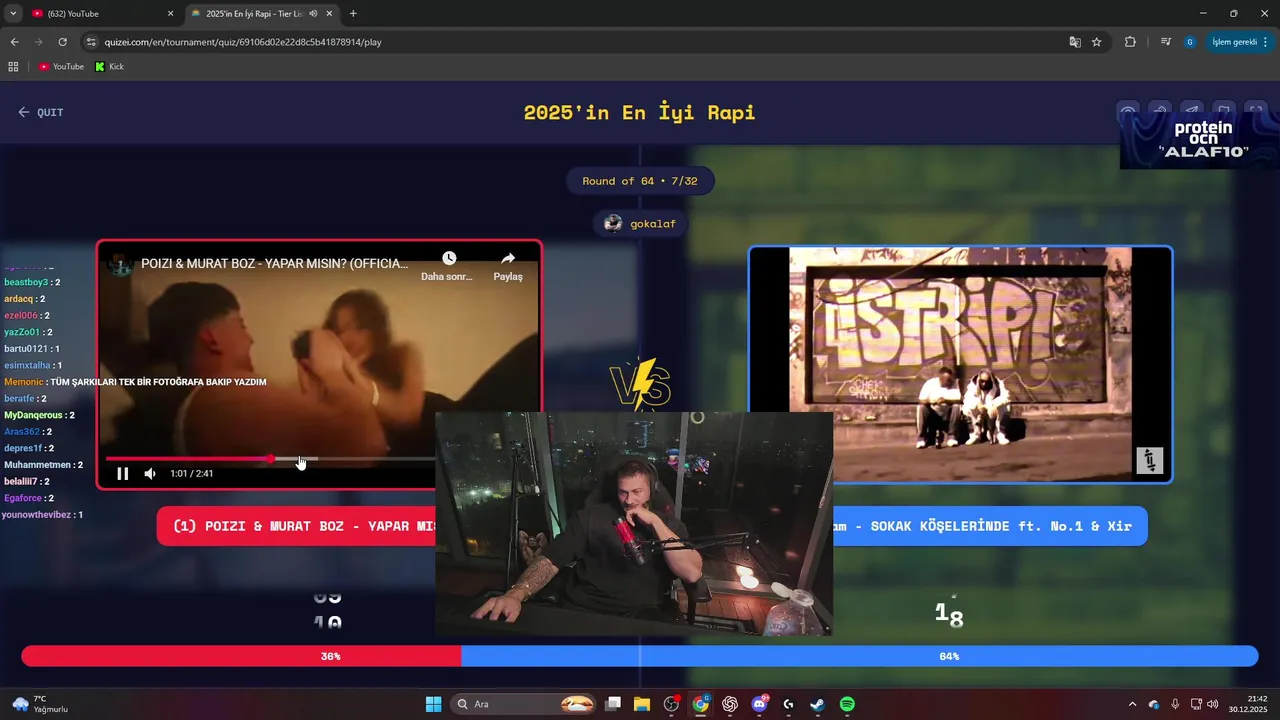Pause the POIZI & Murat Boz video
Viewport: 1280px width, 720px height.
click(x=122, y=474)
